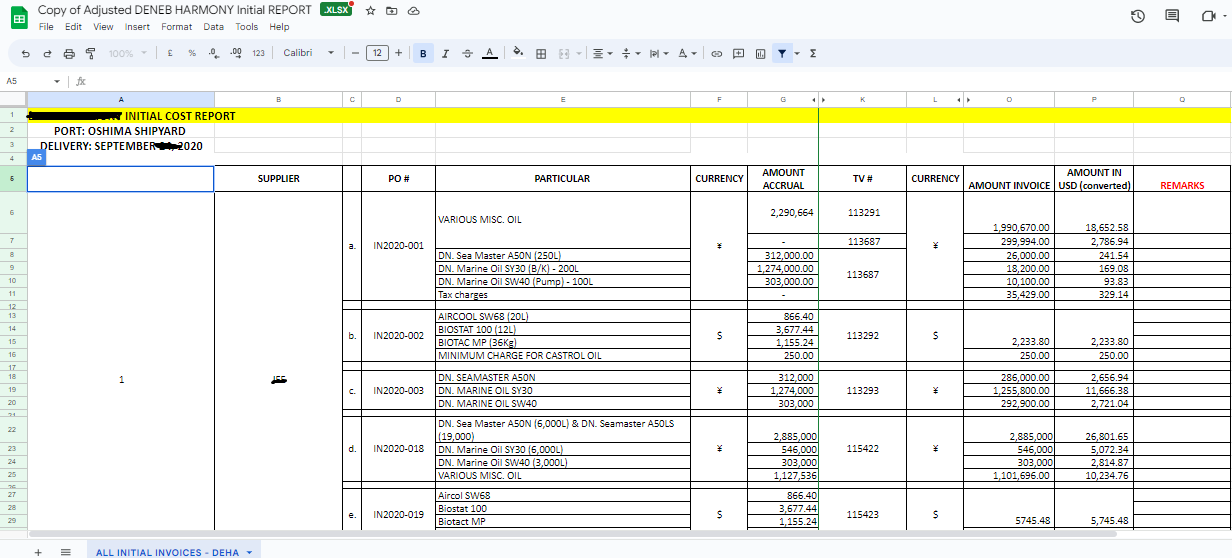Open the Data menu
The image size is (1232, 558).
pyautogui.click(x=213, y=27)
